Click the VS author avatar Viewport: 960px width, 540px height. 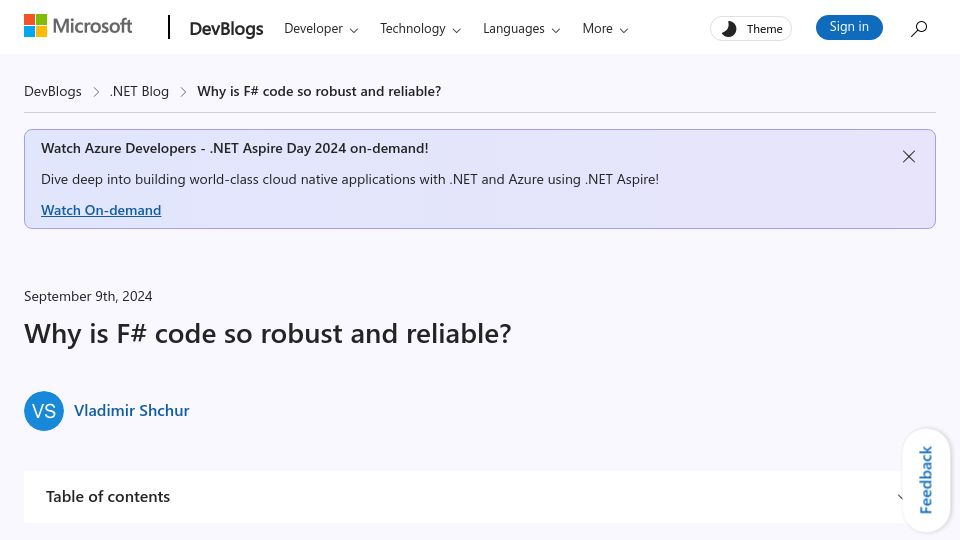44,411
